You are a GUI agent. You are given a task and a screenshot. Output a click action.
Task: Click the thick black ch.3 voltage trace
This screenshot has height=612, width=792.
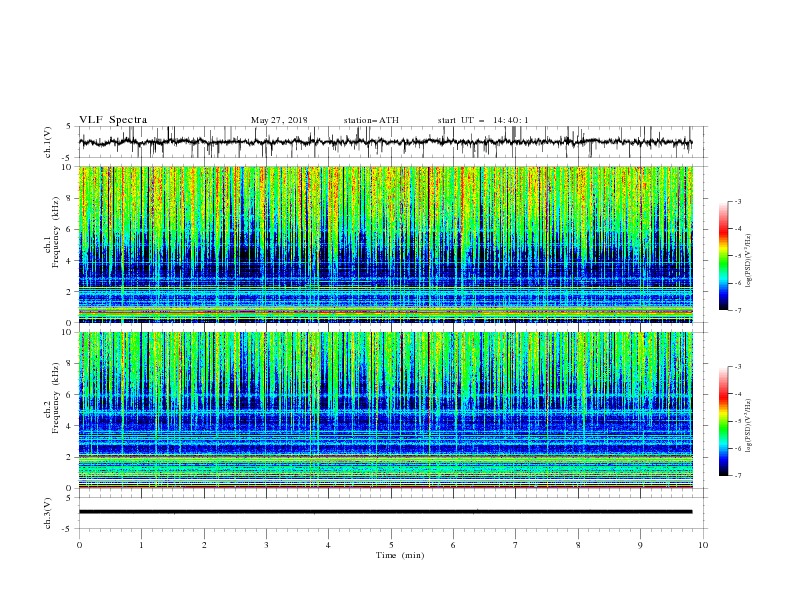(x=385, y=512)
